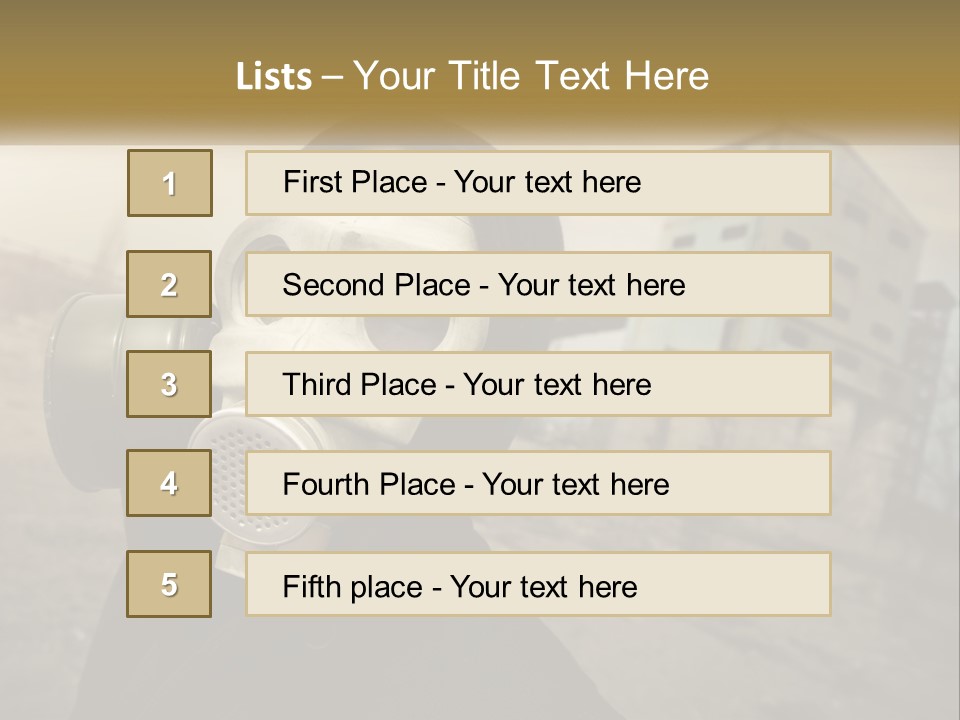Click the Third Place text box
This screenshot has height=720, width=960.
click(x=538, y=384)
